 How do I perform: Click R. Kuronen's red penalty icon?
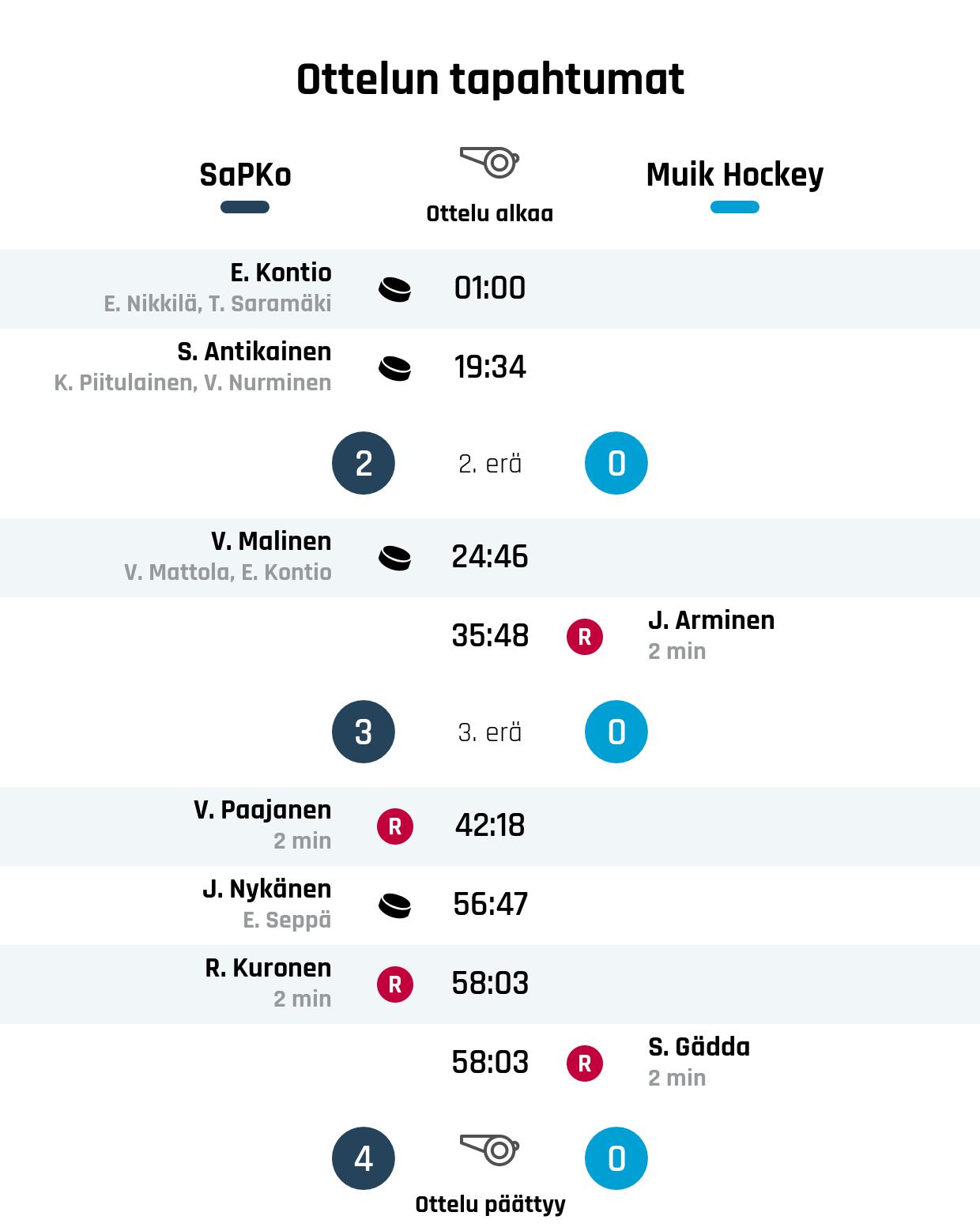click(395, 984)
